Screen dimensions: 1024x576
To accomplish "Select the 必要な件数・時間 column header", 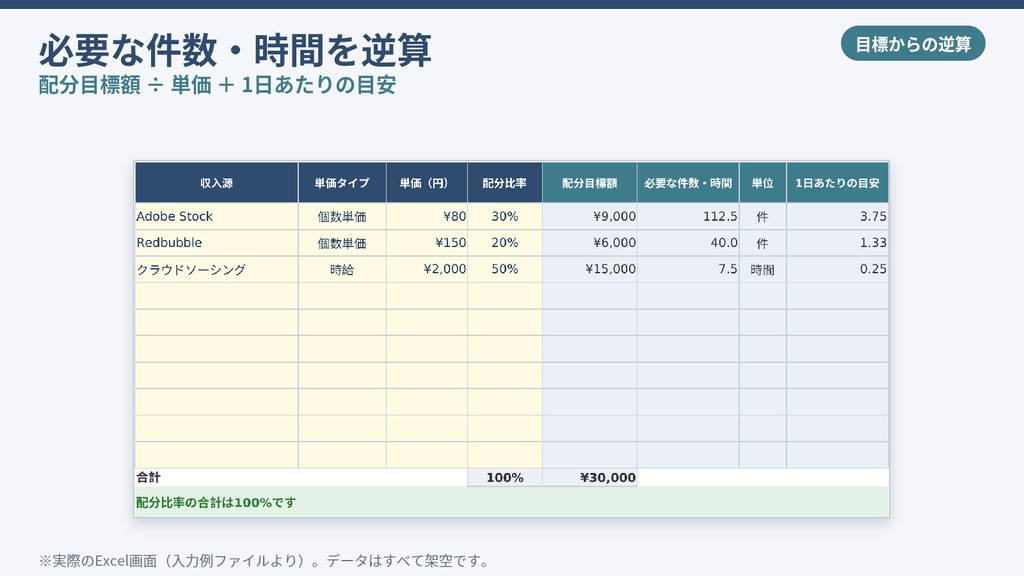I will click(688, 183).
